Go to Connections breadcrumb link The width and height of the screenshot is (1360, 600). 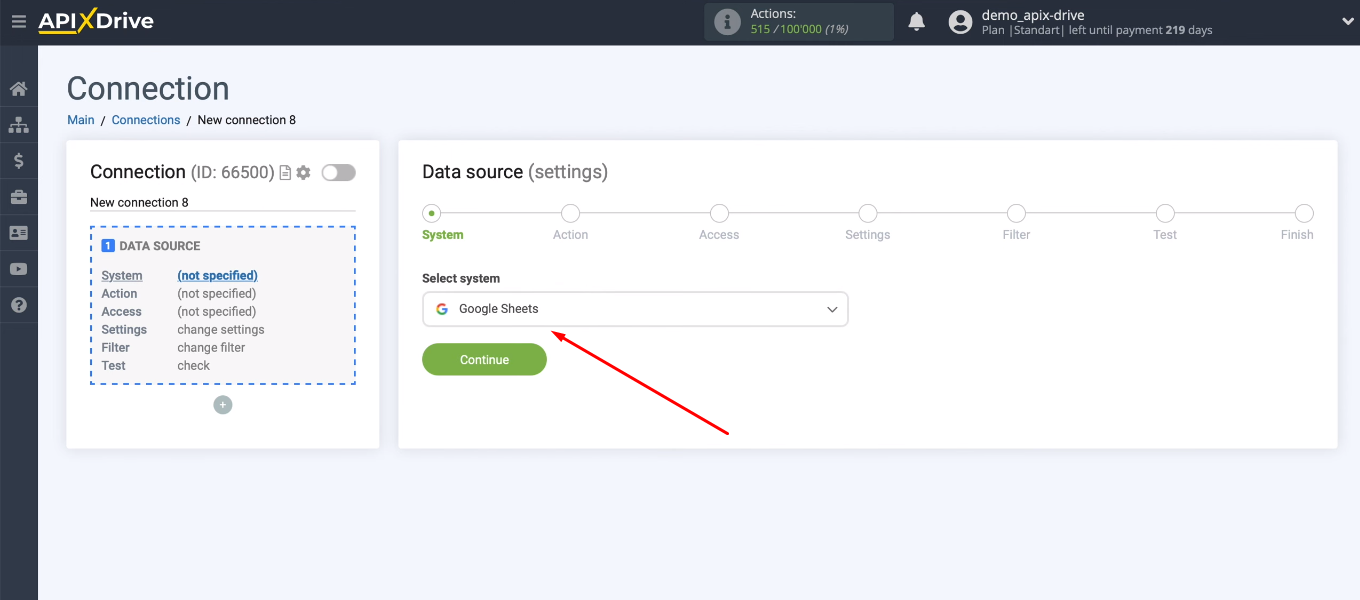tap(146, 120)
